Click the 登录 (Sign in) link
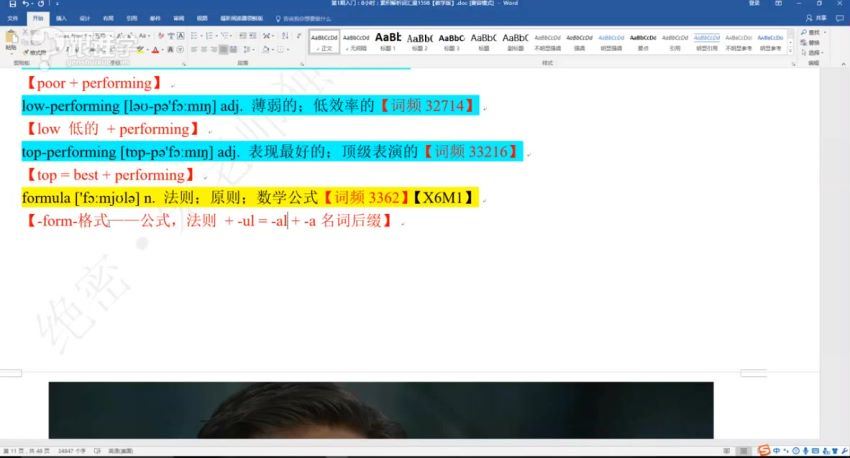The width and height of the screenshot is (850, 458). pyautogui.click(x=754, y=3)
